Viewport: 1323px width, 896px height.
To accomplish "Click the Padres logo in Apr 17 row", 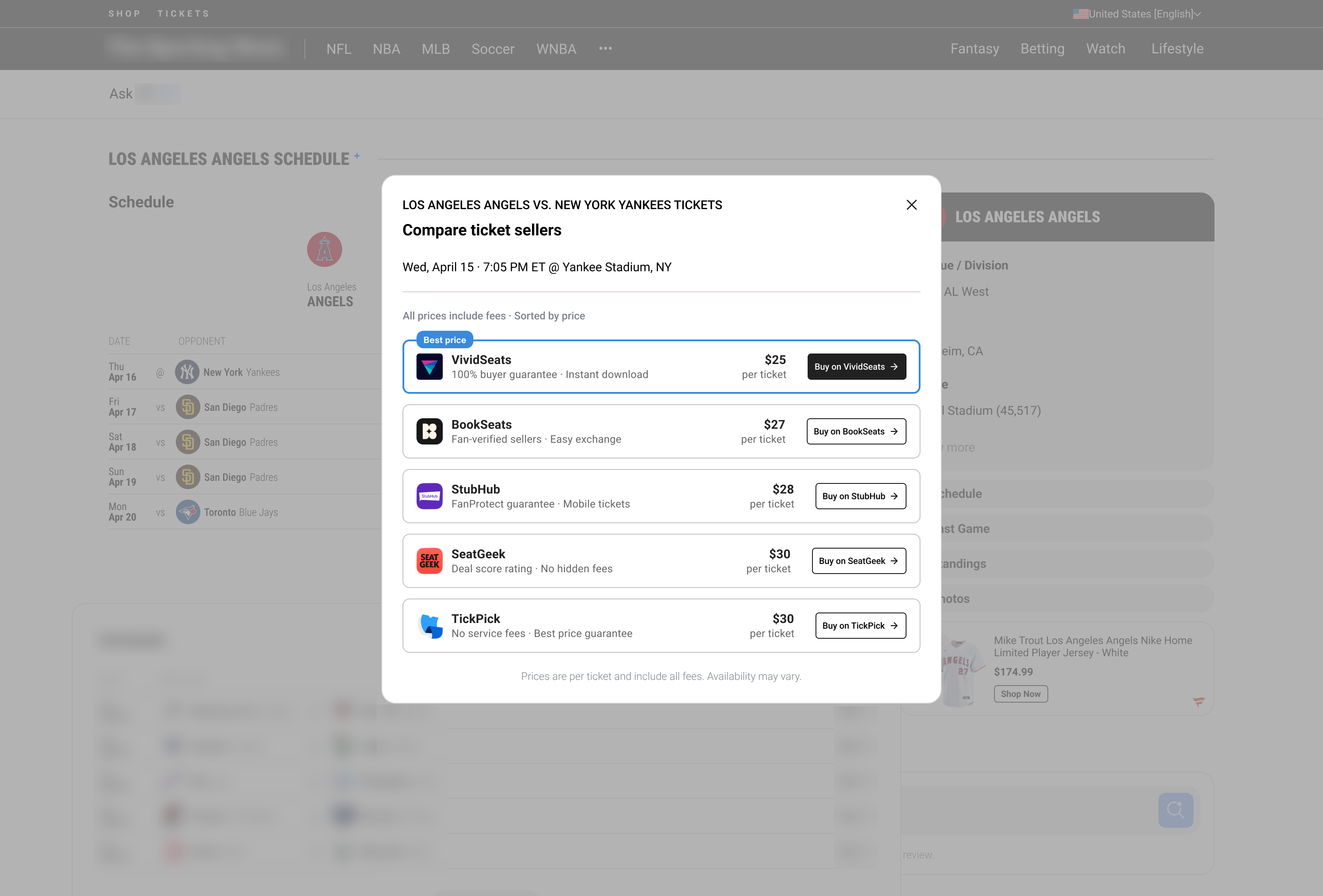I will (187, 407).
